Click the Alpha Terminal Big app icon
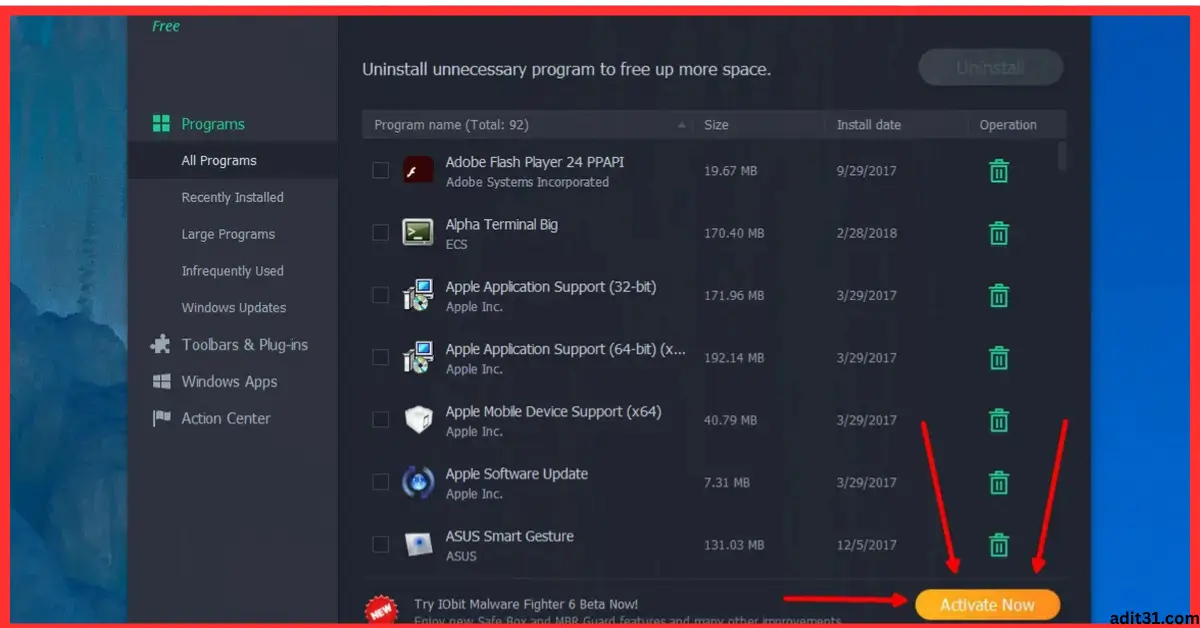Viewport: 1200px width, 628px height. [417, 233]
